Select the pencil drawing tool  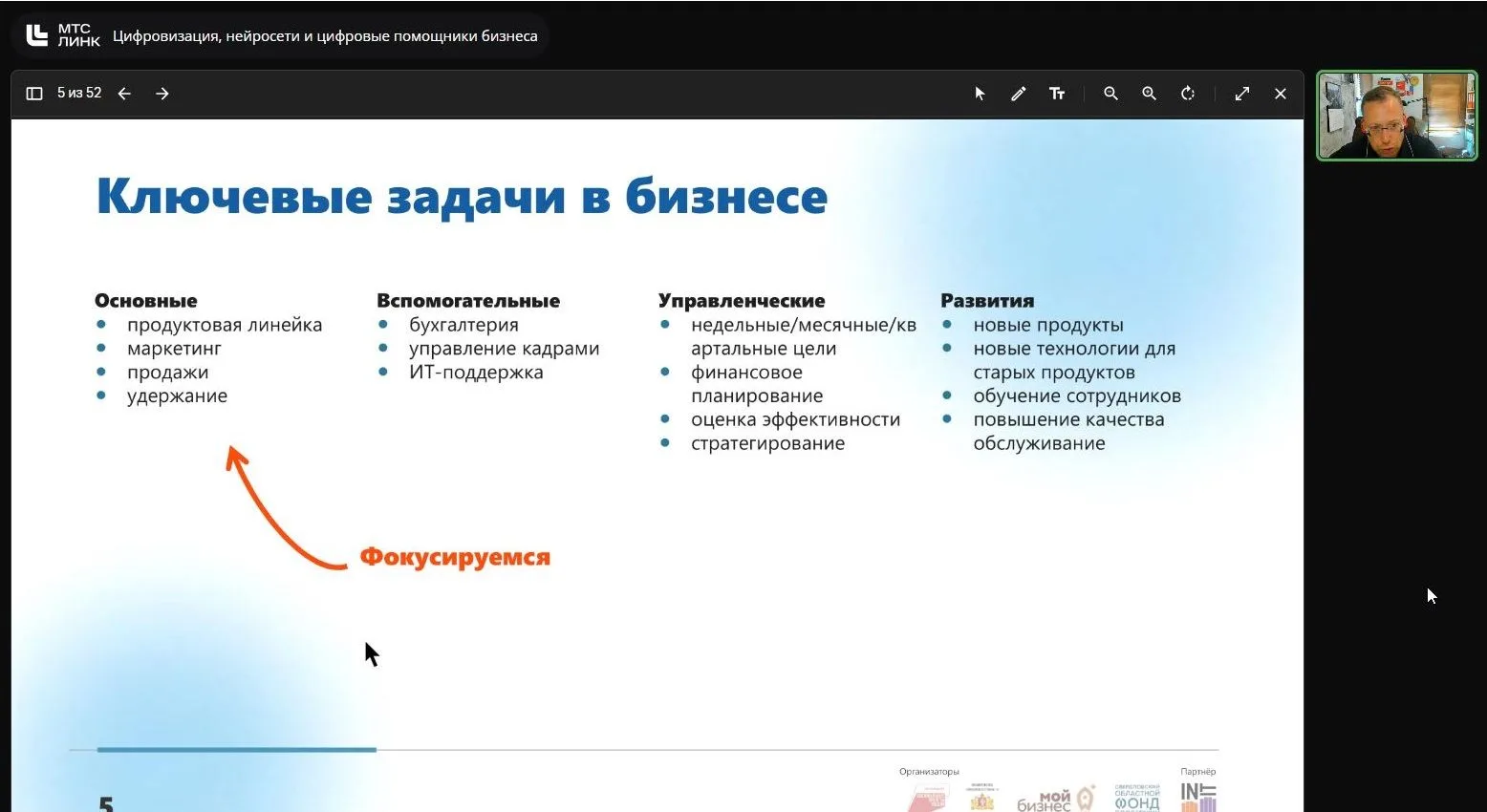tap(1019, 94)
